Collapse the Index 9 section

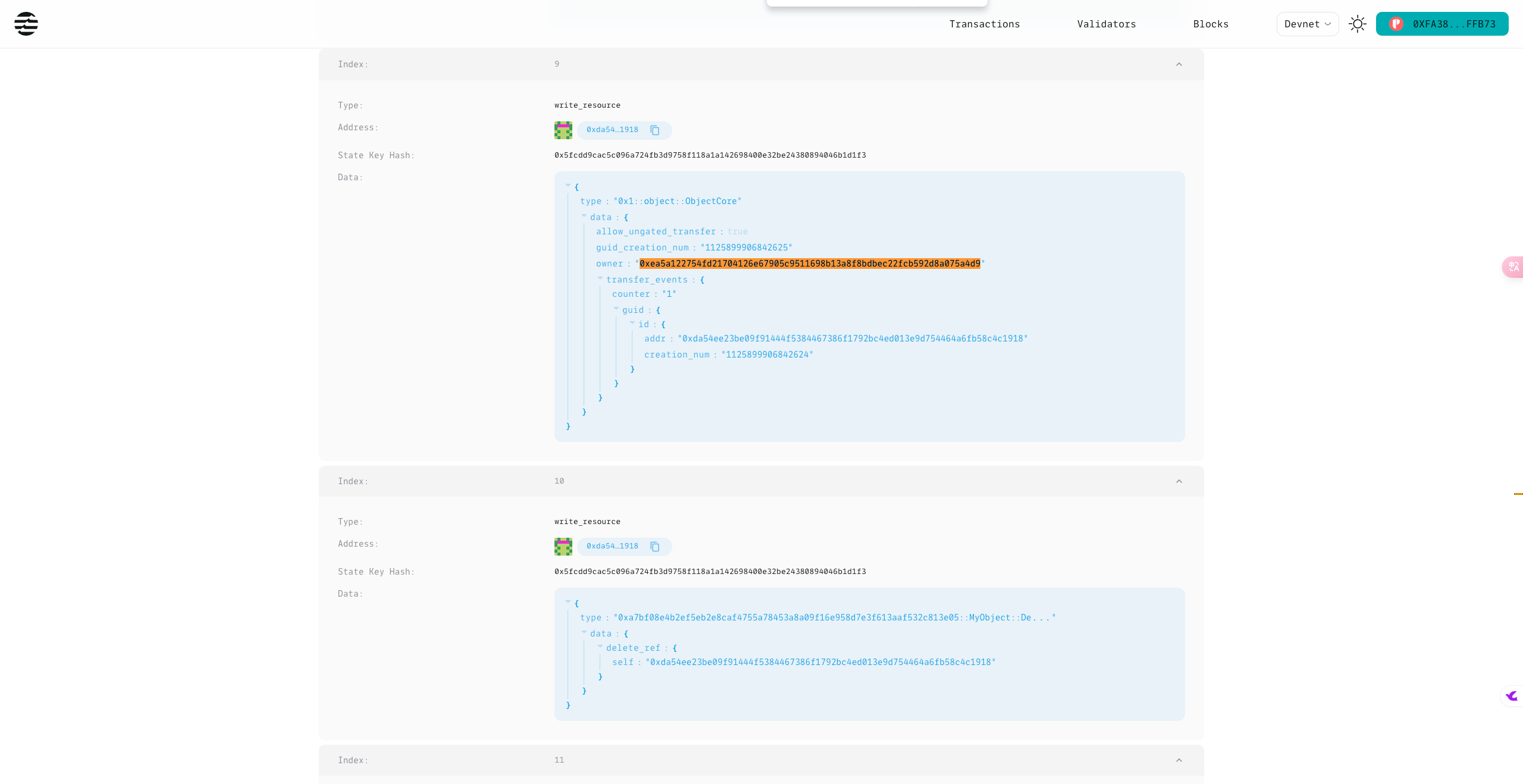point(1179,64)
